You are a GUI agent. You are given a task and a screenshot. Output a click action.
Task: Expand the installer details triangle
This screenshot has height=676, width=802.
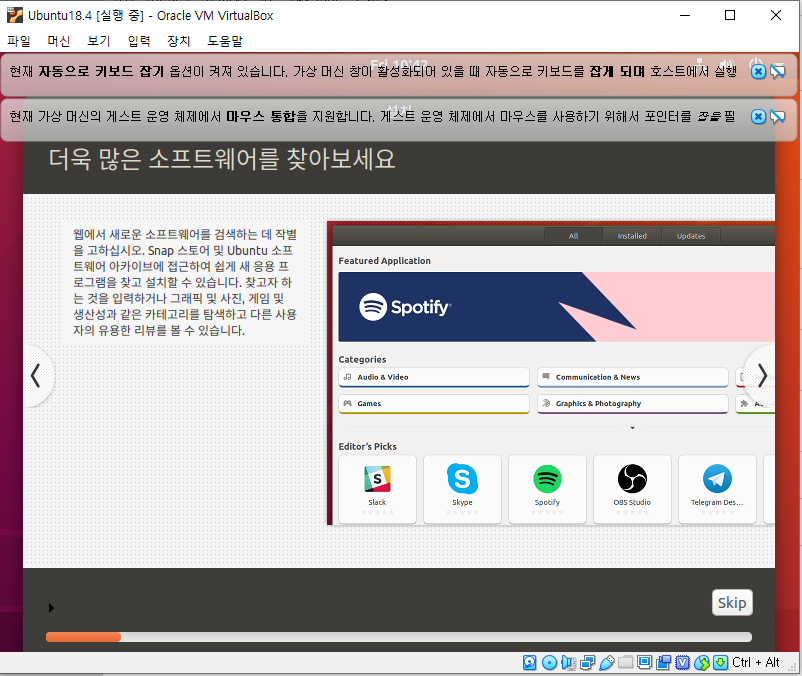click(51, 607)
